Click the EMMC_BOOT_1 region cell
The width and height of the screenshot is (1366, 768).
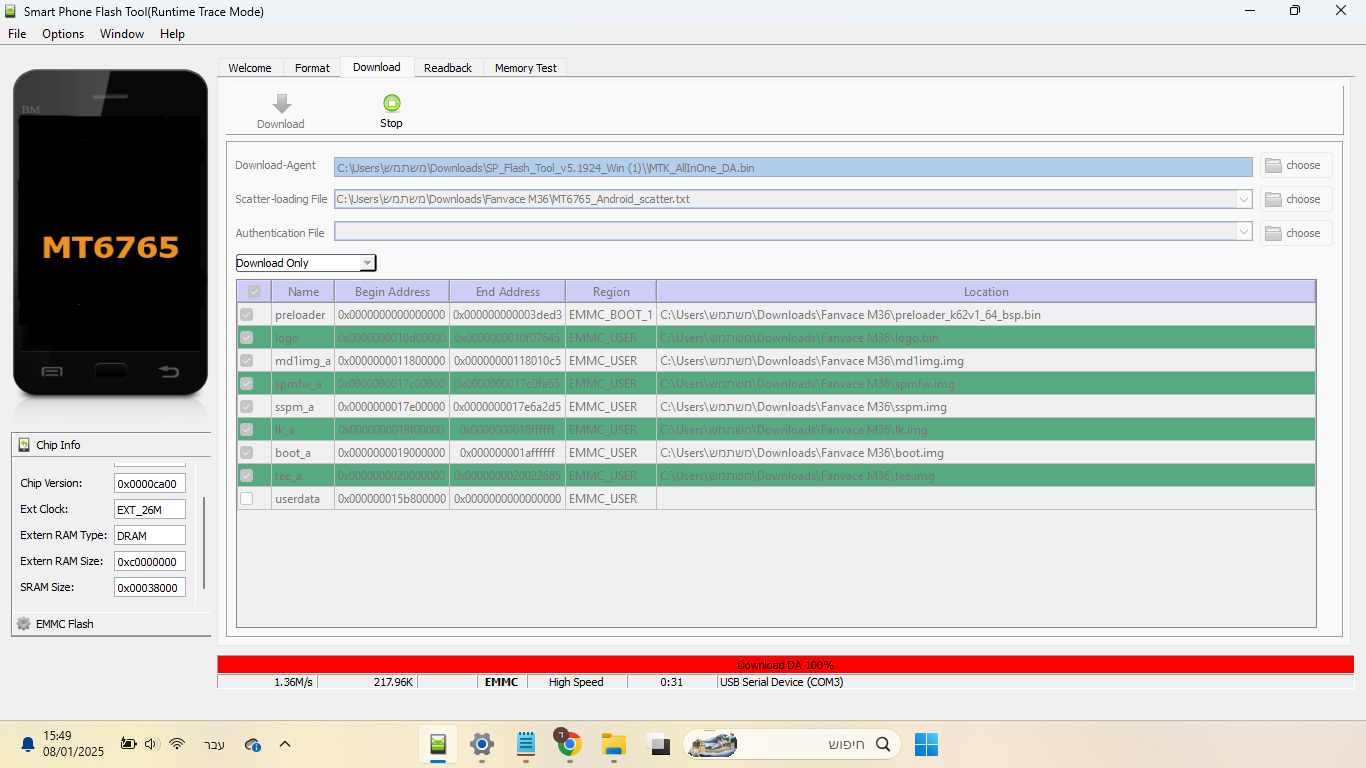tap(611, 315)
